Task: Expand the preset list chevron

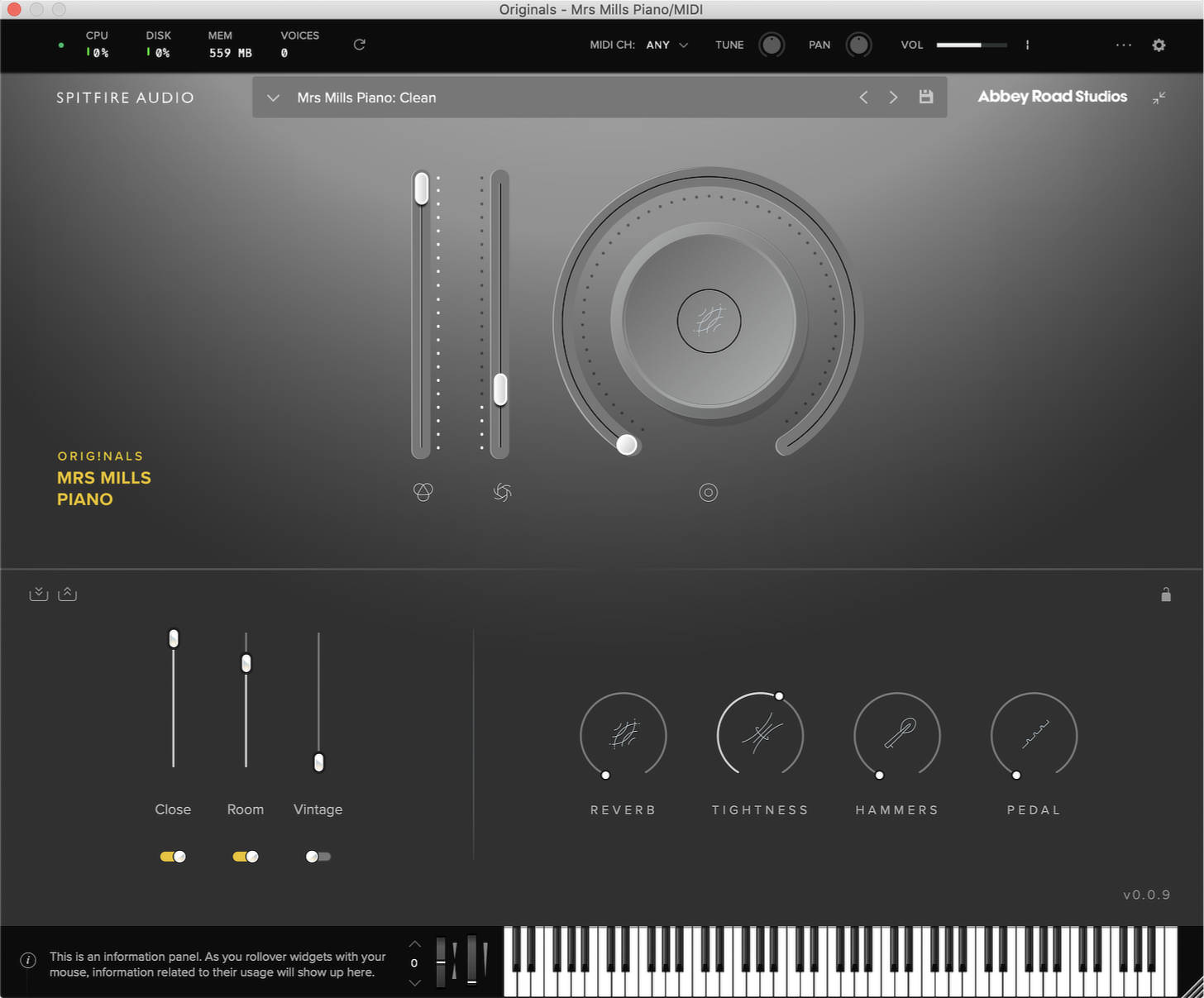Action: click(x=273, y=98)
